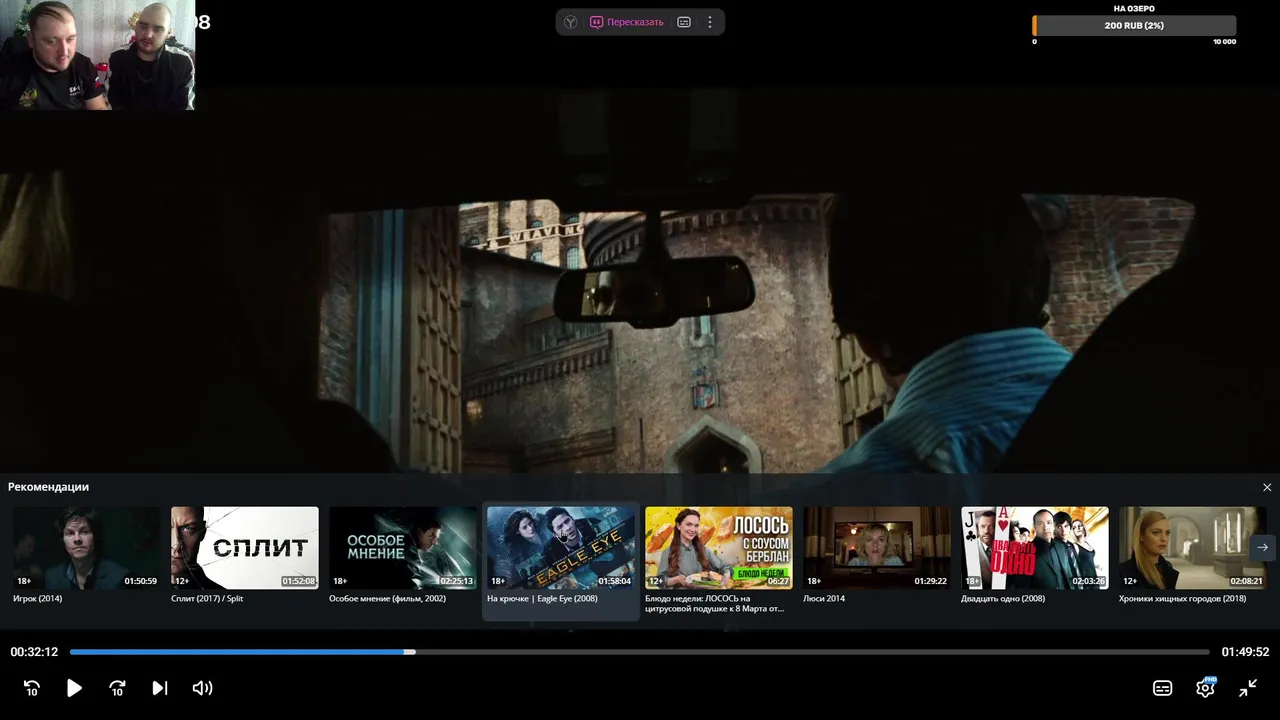The image size is (1280, 720).
Task: Mute the volume speaker icon
Action: pos(203,688)
